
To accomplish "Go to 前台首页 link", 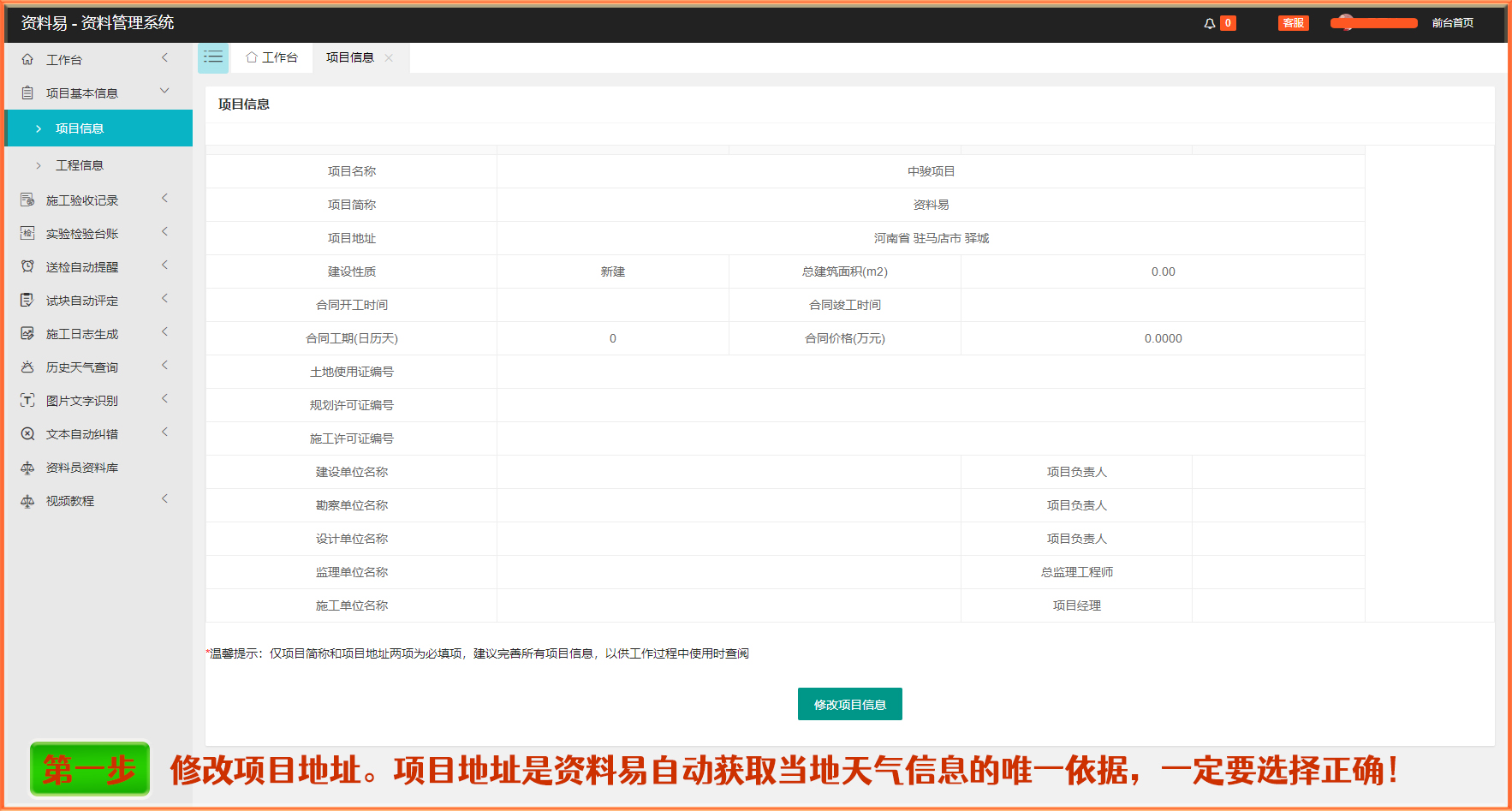I will click(x=1453, y=23).
